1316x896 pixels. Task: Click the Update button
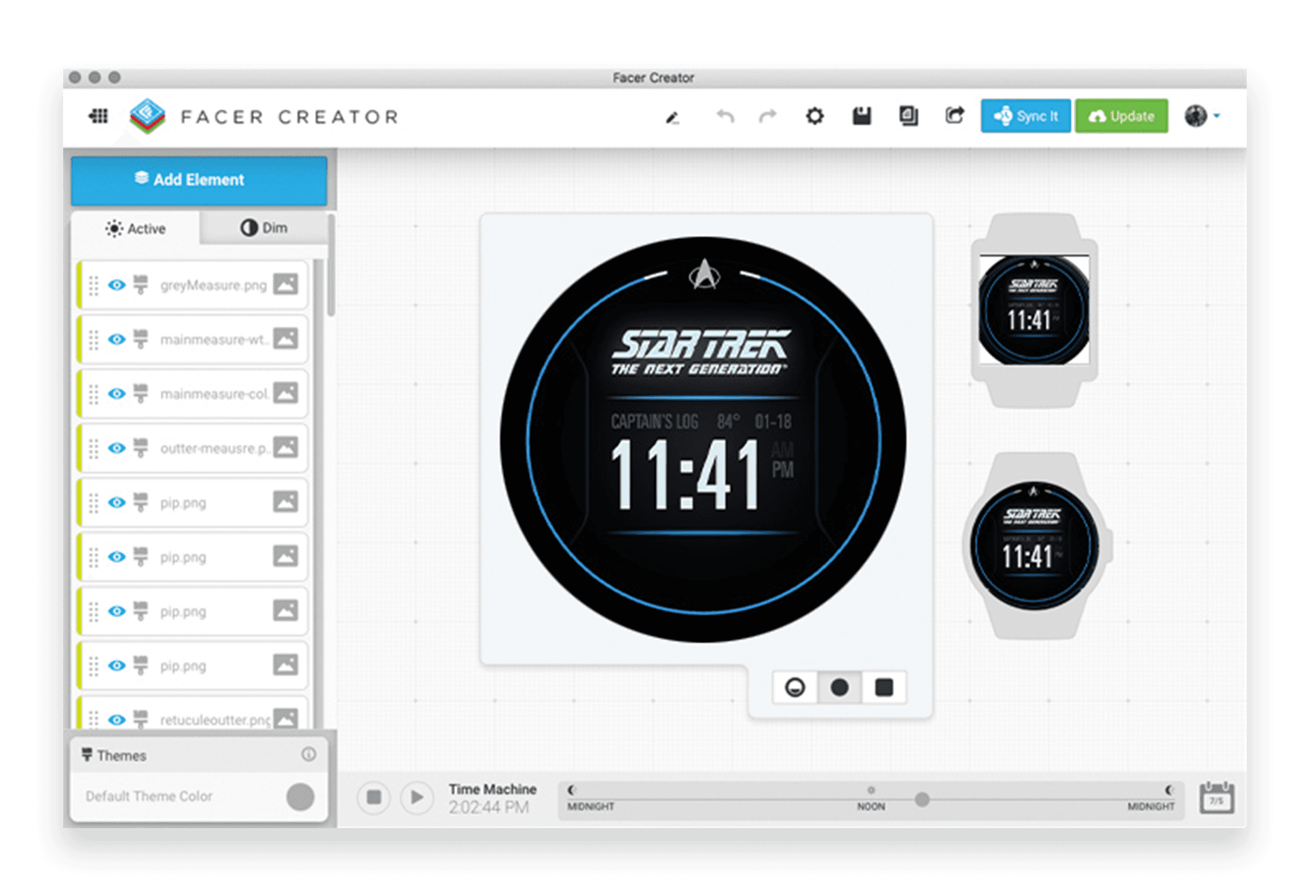(x=1121, y=116)
